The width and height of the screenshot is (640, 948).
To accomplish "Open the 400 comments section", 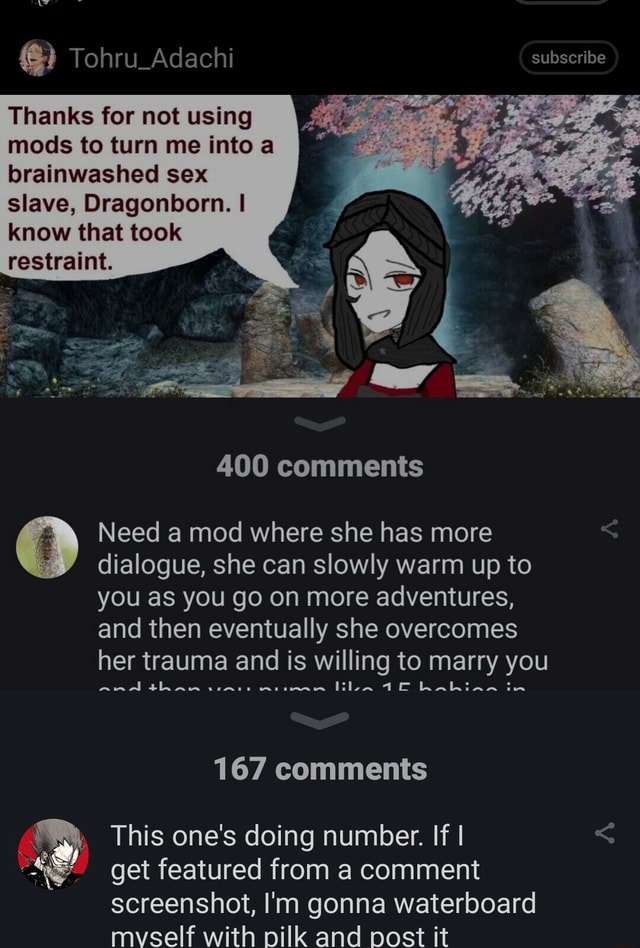I will (320, 466).
